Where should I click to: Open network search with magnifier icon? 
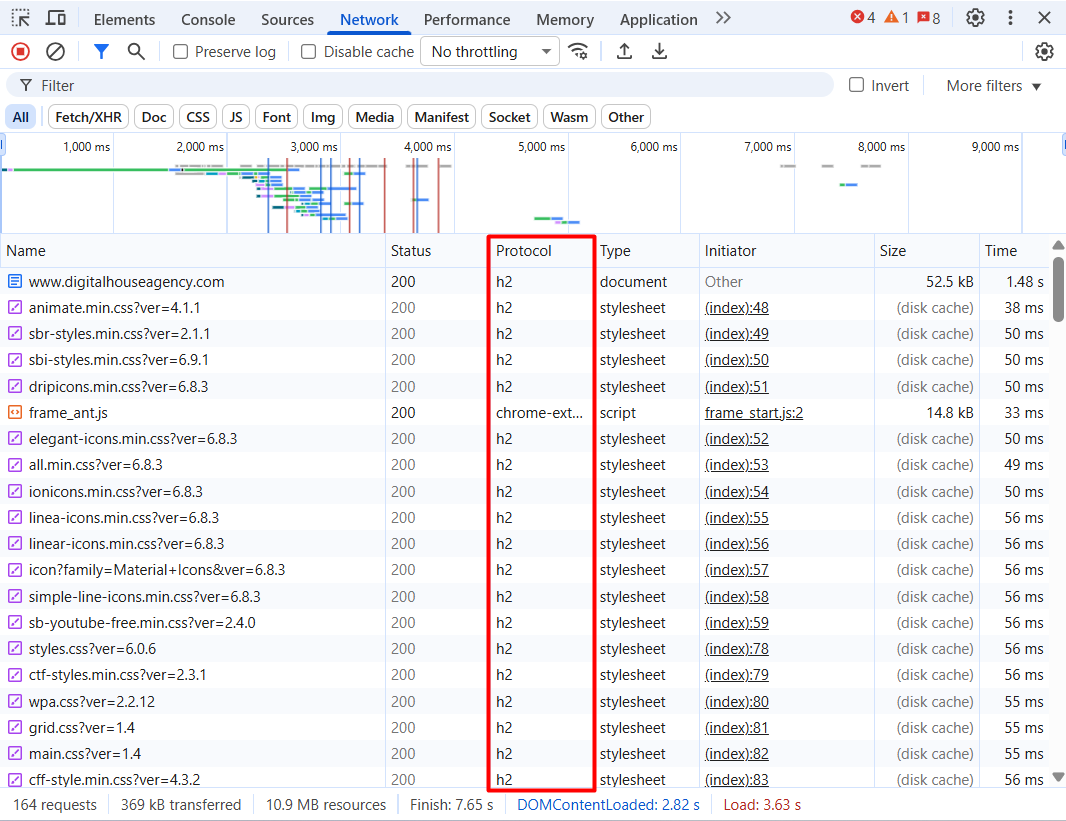(x=136, y=52)
